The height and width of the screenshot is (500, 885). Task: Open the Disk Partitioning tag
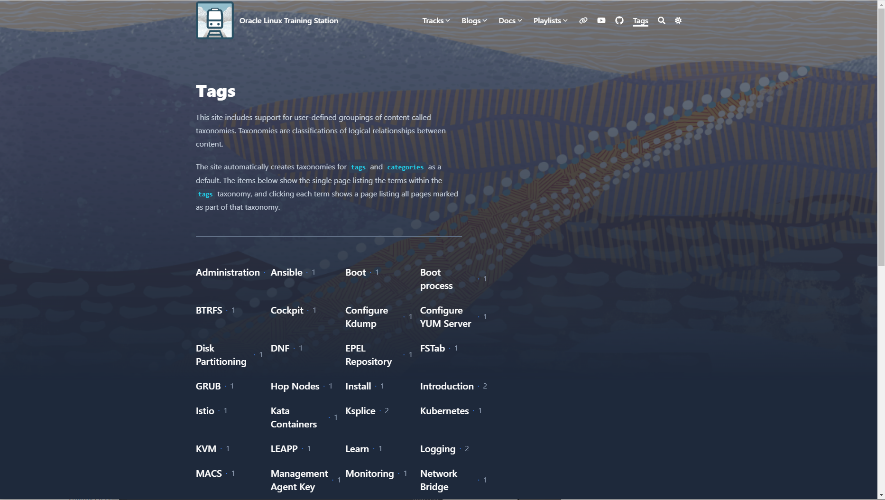[221, 355]
